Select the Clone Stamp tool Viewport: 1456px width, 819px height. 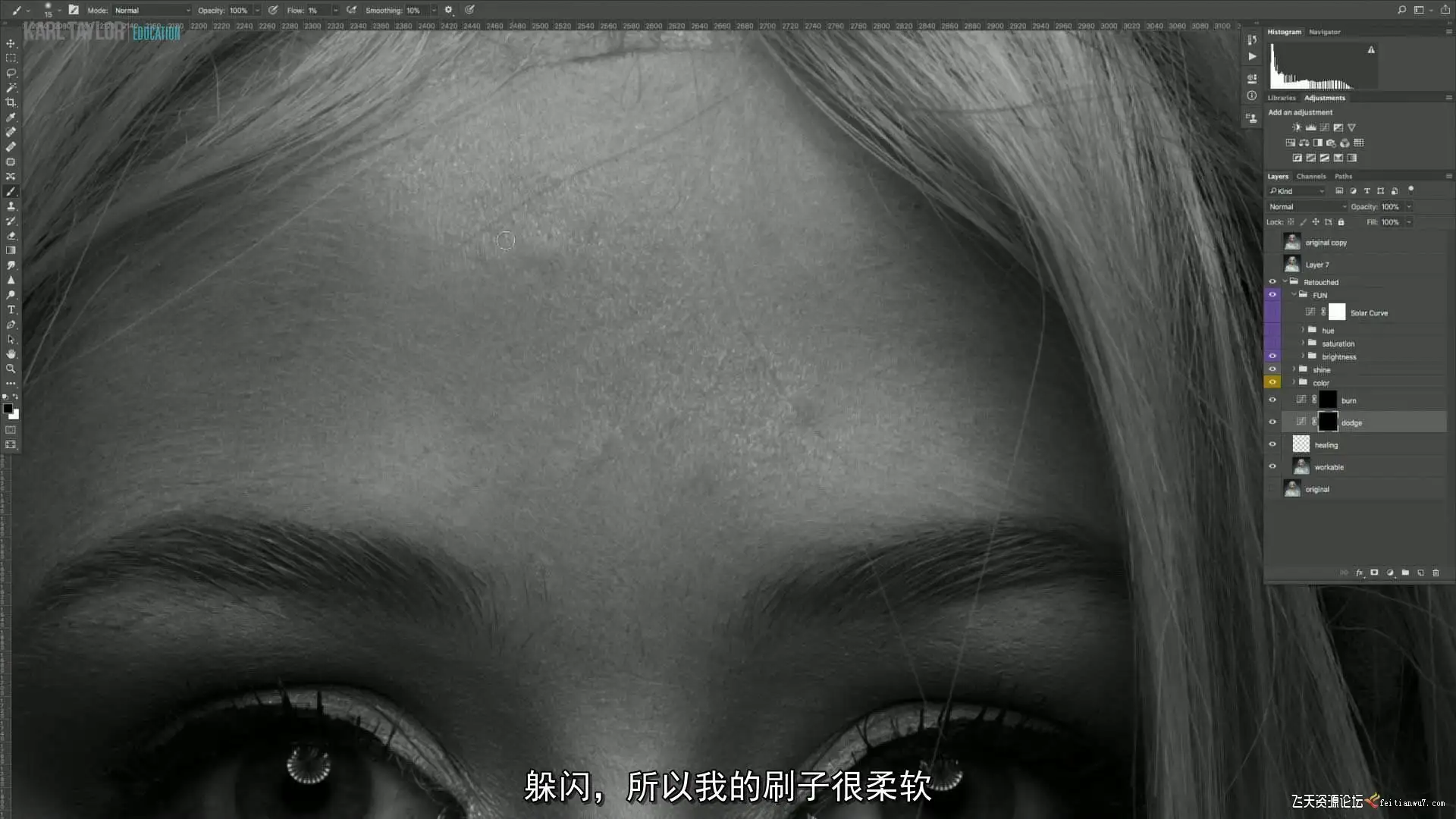[x=11, y=206]
